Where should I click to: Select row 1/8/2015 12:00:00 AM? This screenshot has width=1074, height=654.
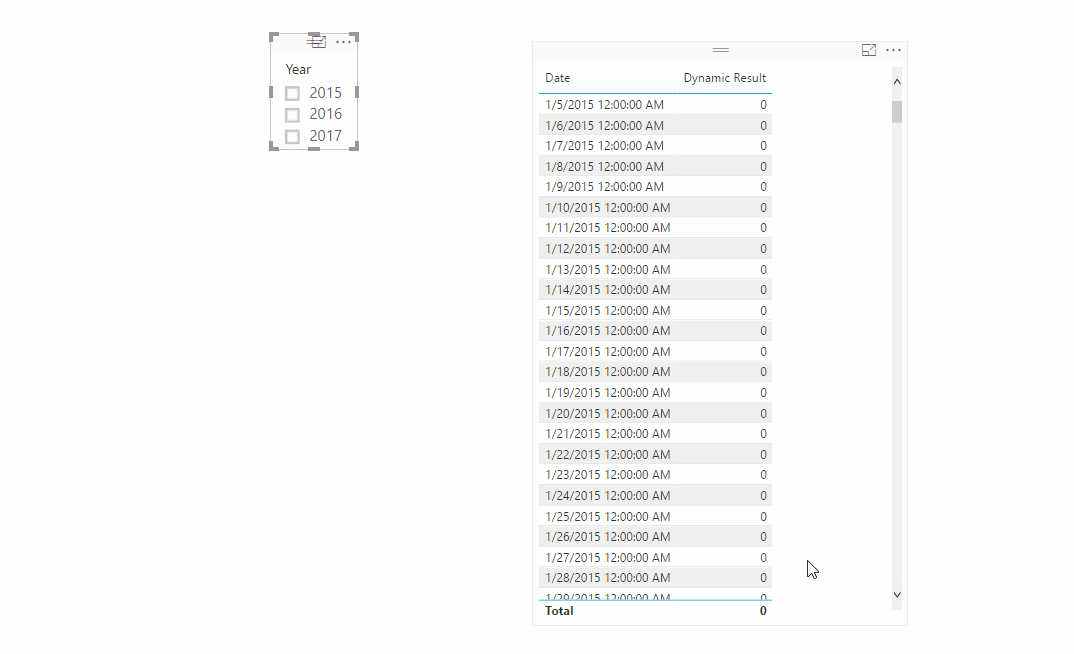click(x=655, y=166)
